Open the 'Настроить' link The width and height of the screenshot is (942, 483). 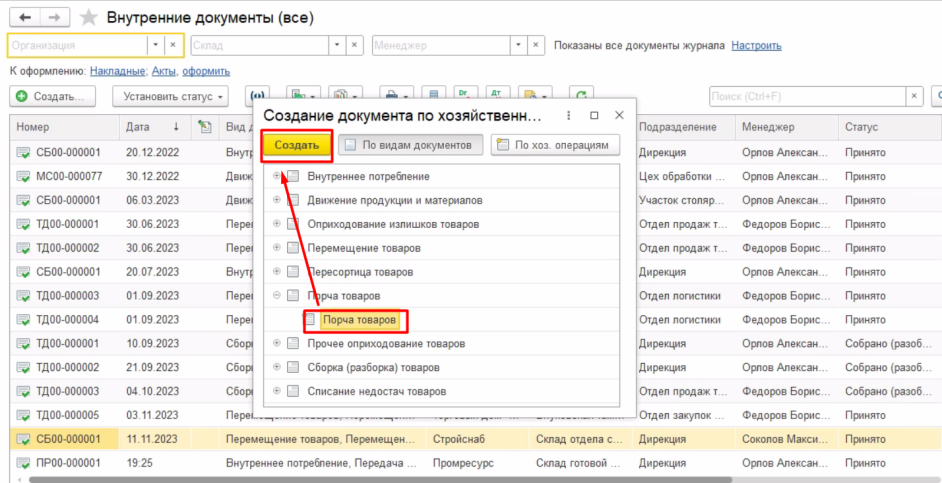click(756, 45)
